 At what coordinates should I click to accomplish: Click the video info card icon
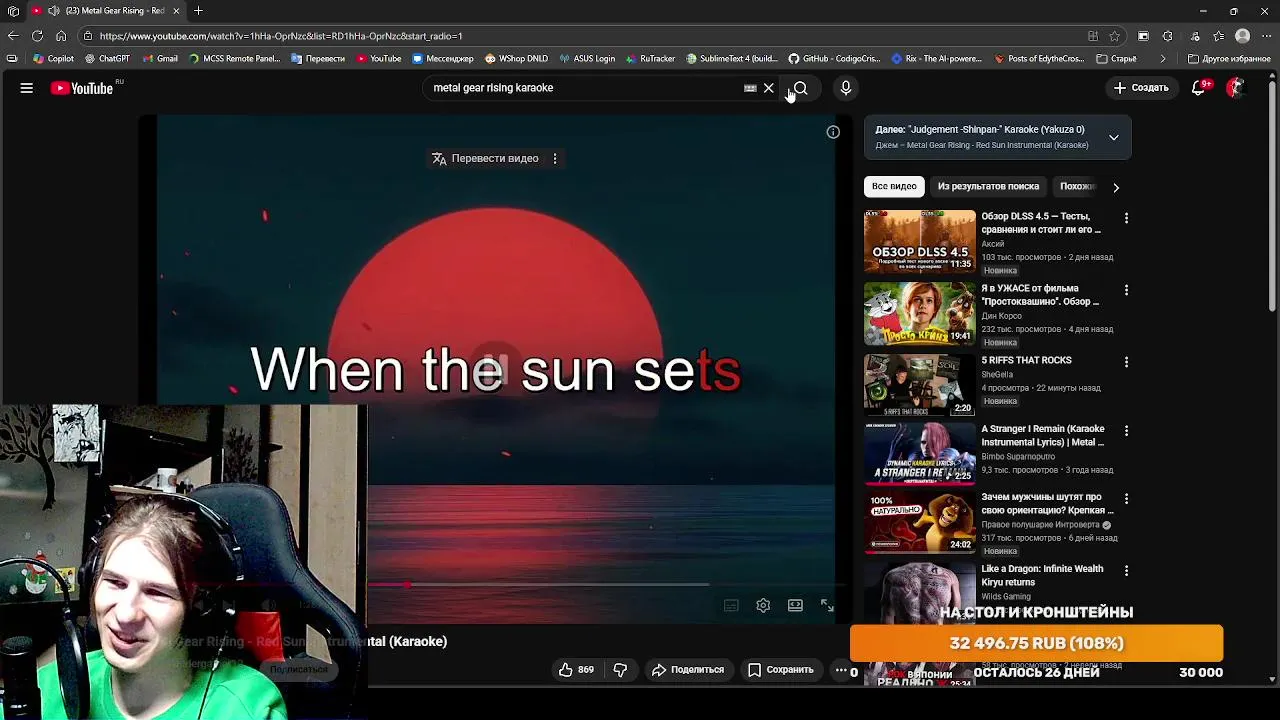(833, 132)
